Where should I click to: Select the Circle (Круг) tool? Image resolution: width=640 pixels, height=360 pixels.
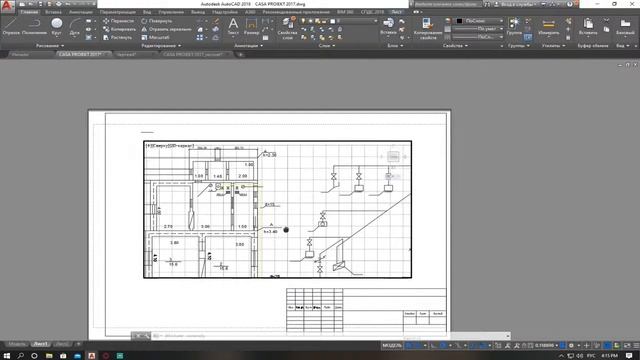tap(57, 26)
